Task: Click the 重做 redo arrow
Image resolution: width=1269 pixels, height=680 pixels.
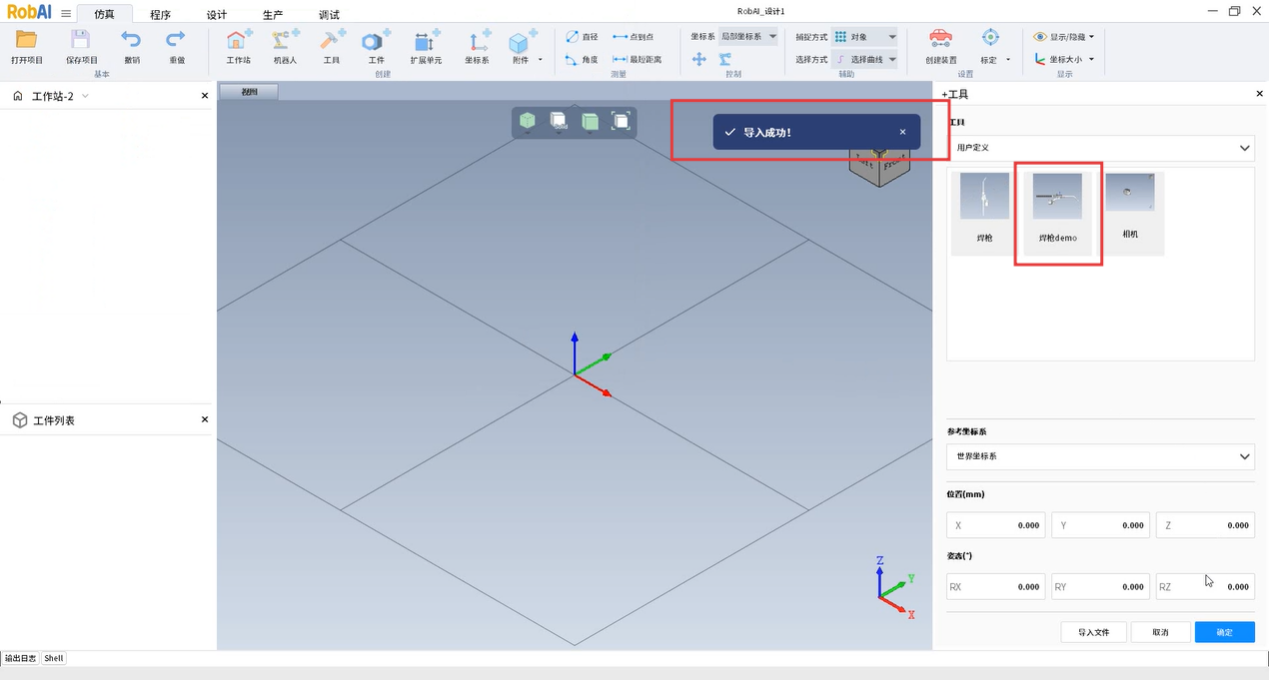Action: [x=176, y=39]
